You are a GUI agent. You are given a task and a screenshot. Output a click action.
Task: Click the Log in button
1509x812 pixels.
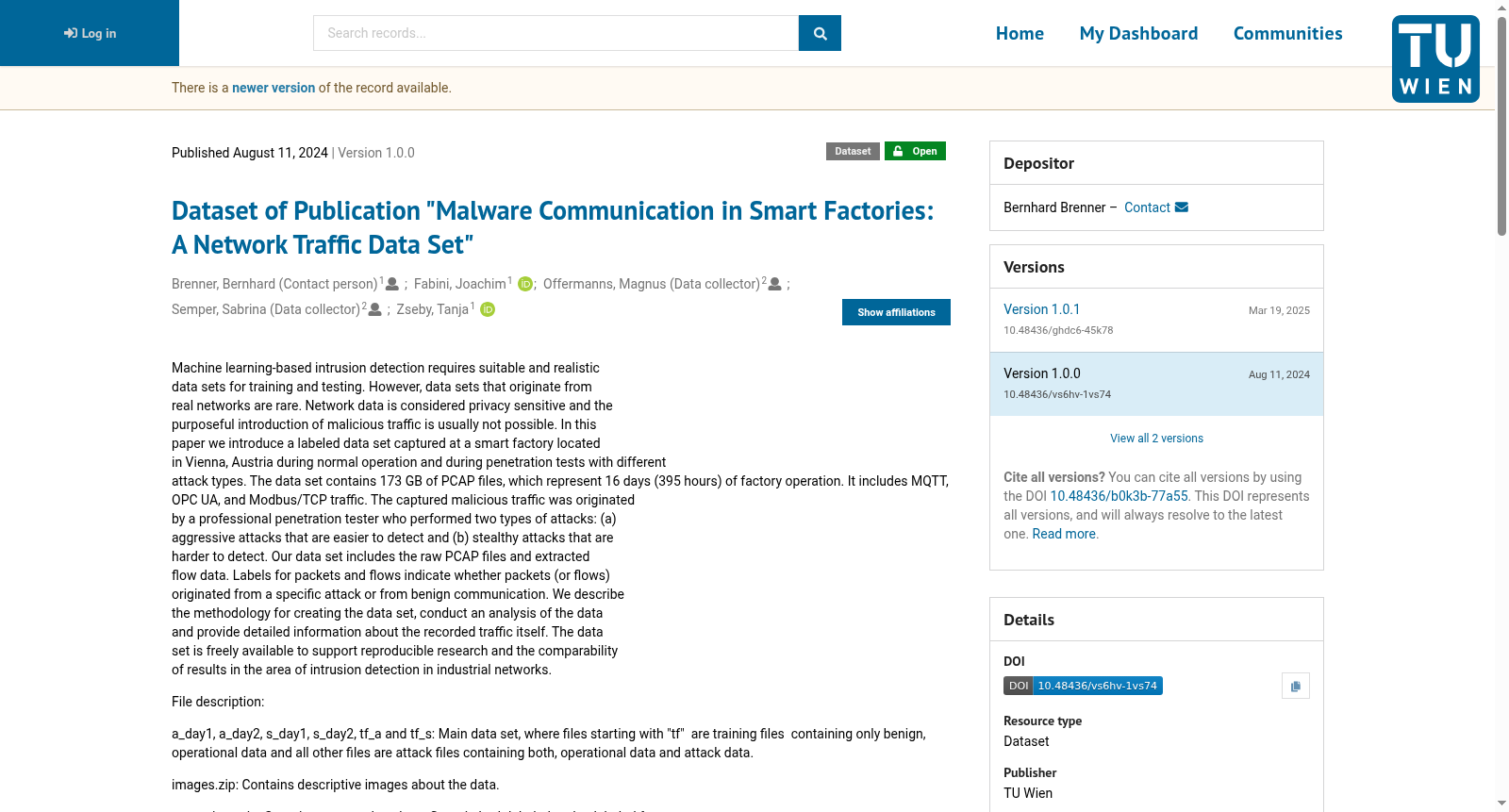pos(90,33)
